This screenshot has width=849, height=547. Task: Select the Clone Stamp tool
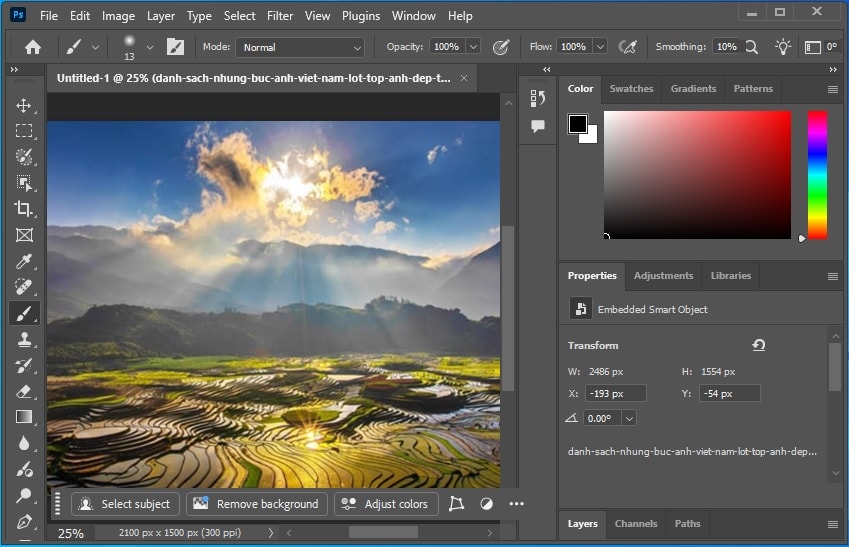24,340
